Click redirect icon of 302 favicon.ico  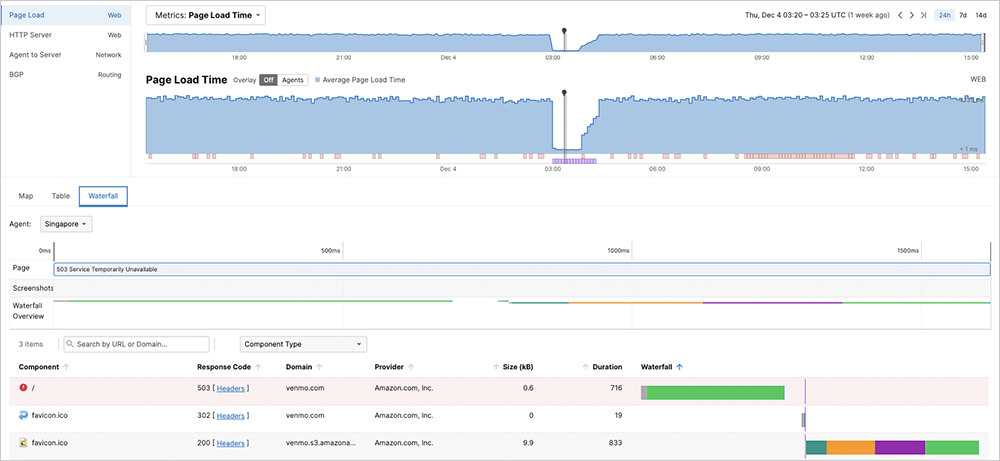click(24, 415)
